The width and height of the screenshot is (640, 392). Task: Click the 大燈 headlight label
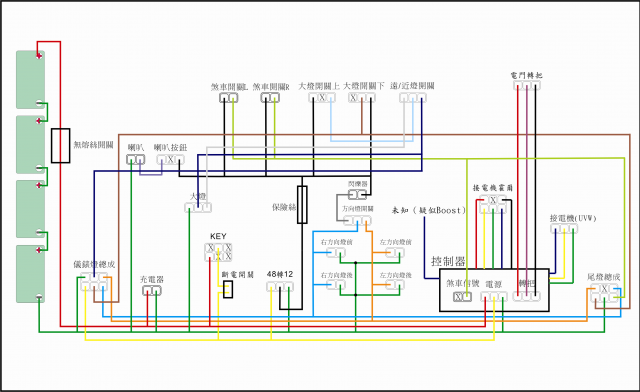(198, 196)
